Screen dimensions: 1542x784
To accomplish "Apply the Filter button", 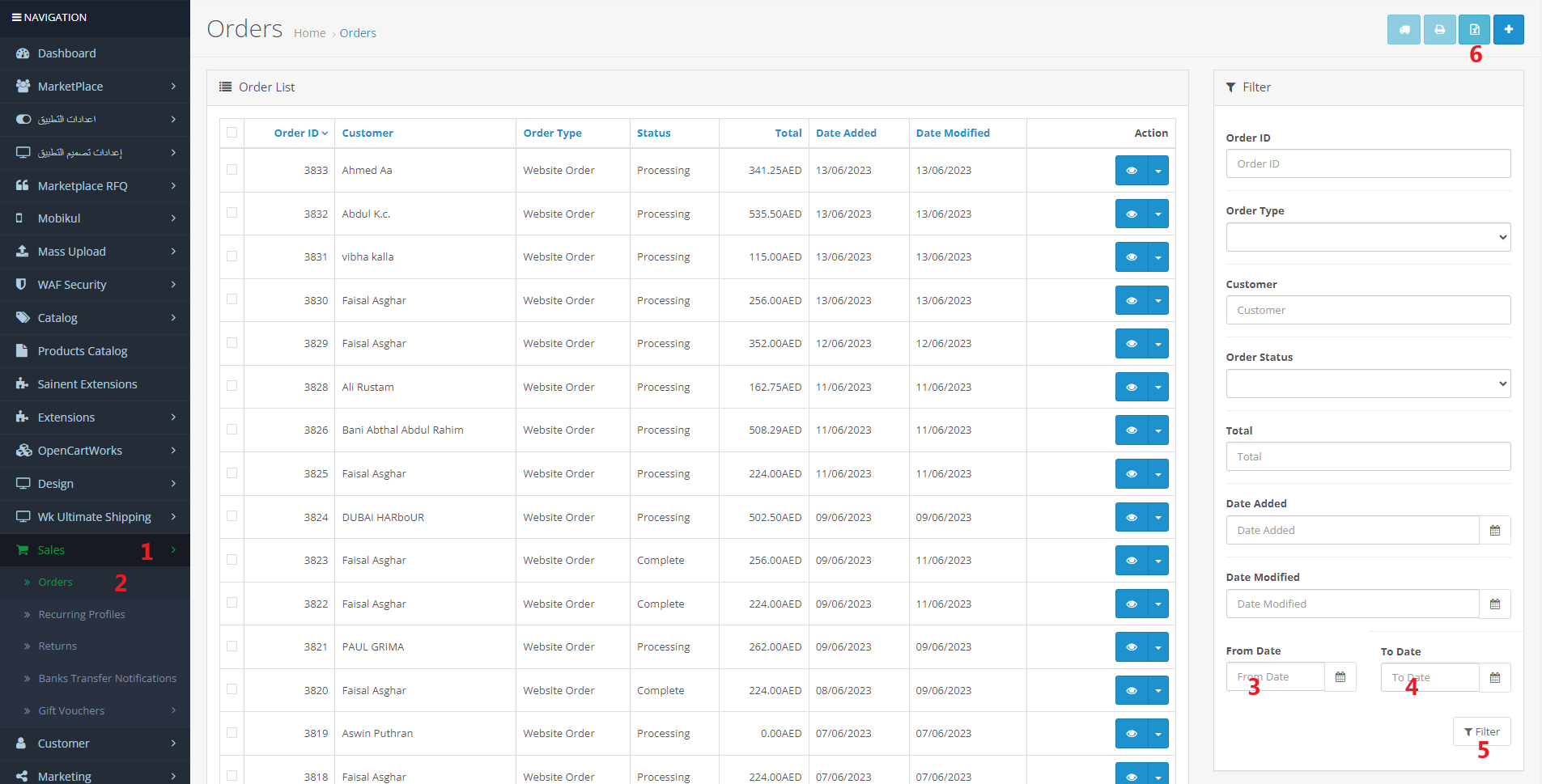I will coord(1481,731).
